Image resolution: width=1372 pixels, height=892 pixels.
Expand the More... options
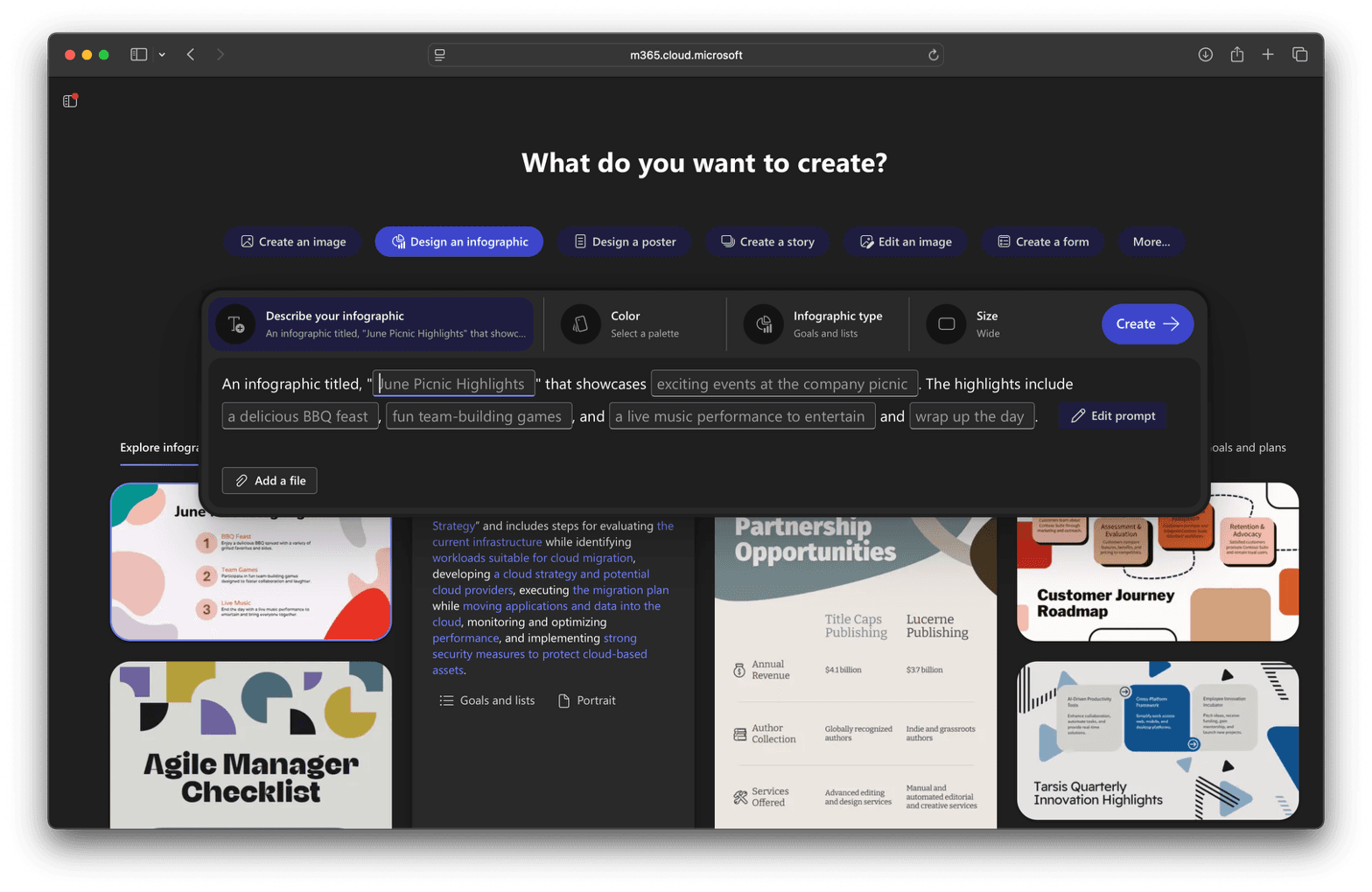(x=1151, y=242)
